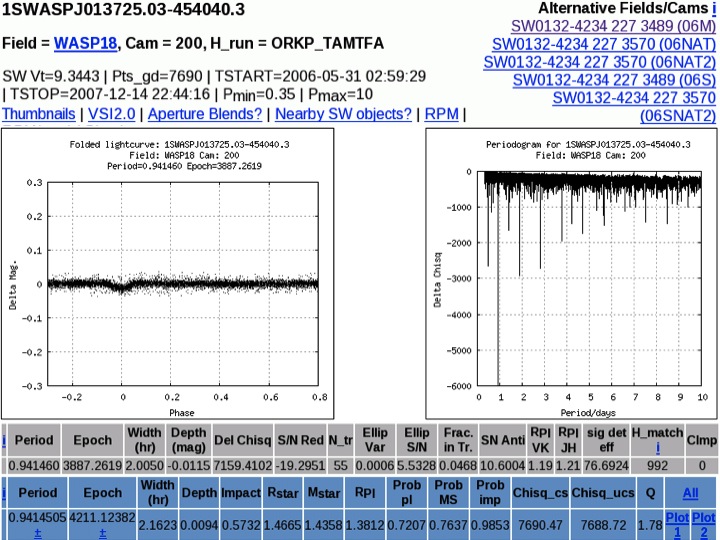
Task: Select alternative field 3570 (06NAT2)
Action: coord(599,62)
